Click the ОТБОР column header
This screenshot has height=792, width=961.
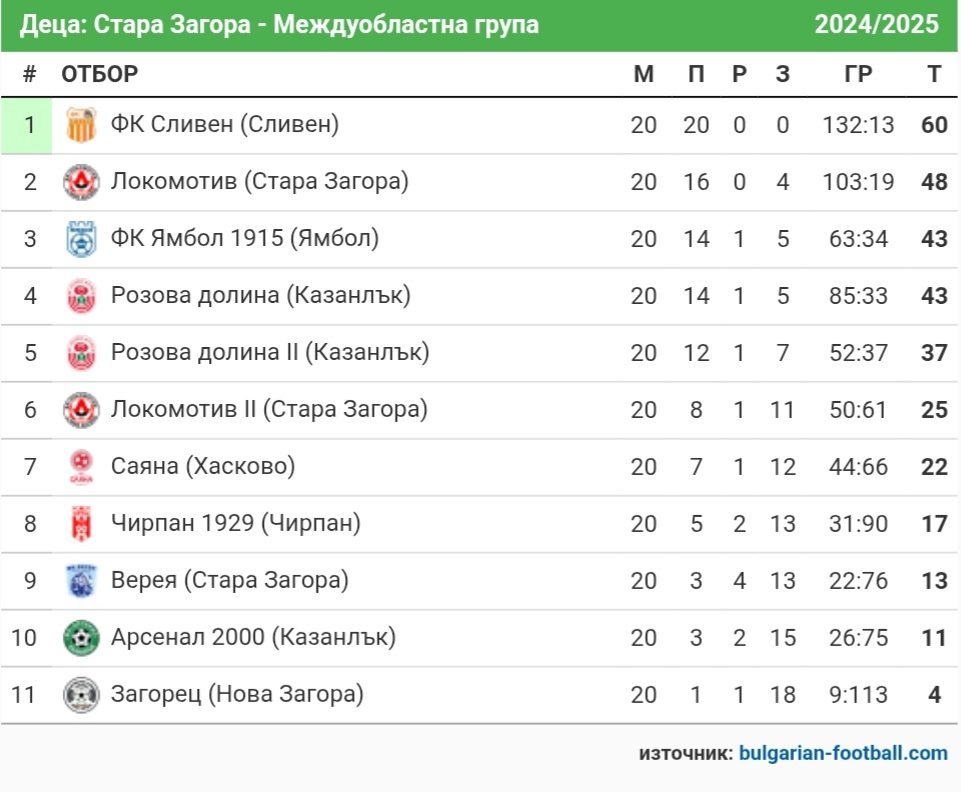pyautogui.click(x=99, y=74)
